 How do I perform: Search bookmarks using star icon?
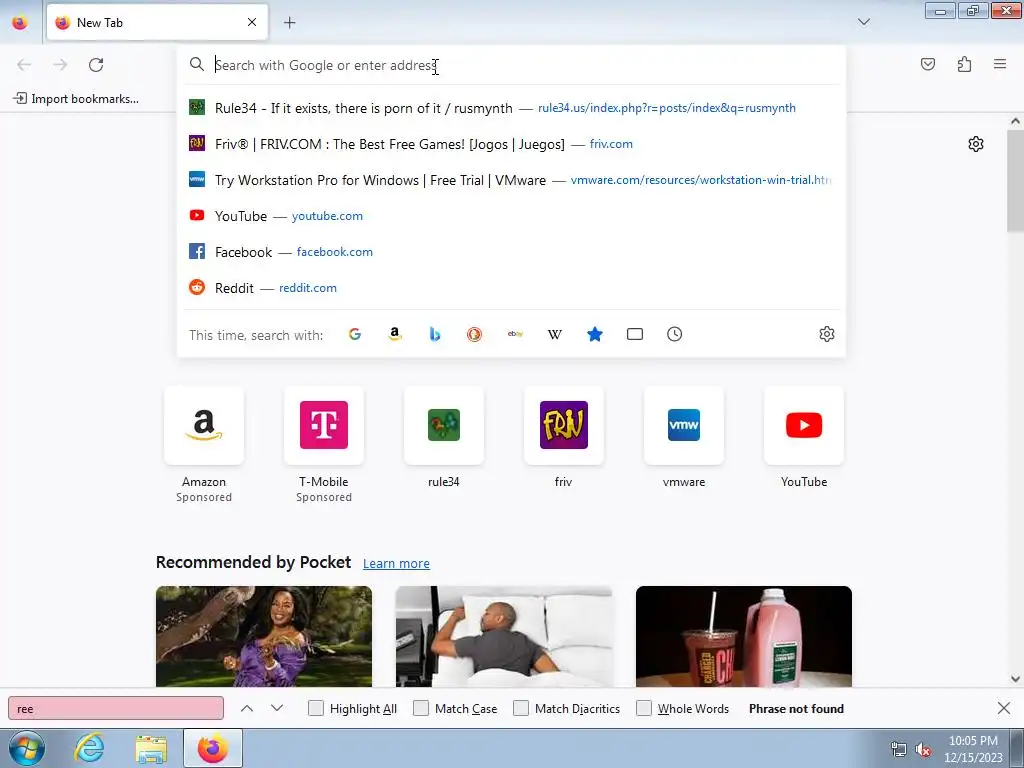click(x=594, y=334)
